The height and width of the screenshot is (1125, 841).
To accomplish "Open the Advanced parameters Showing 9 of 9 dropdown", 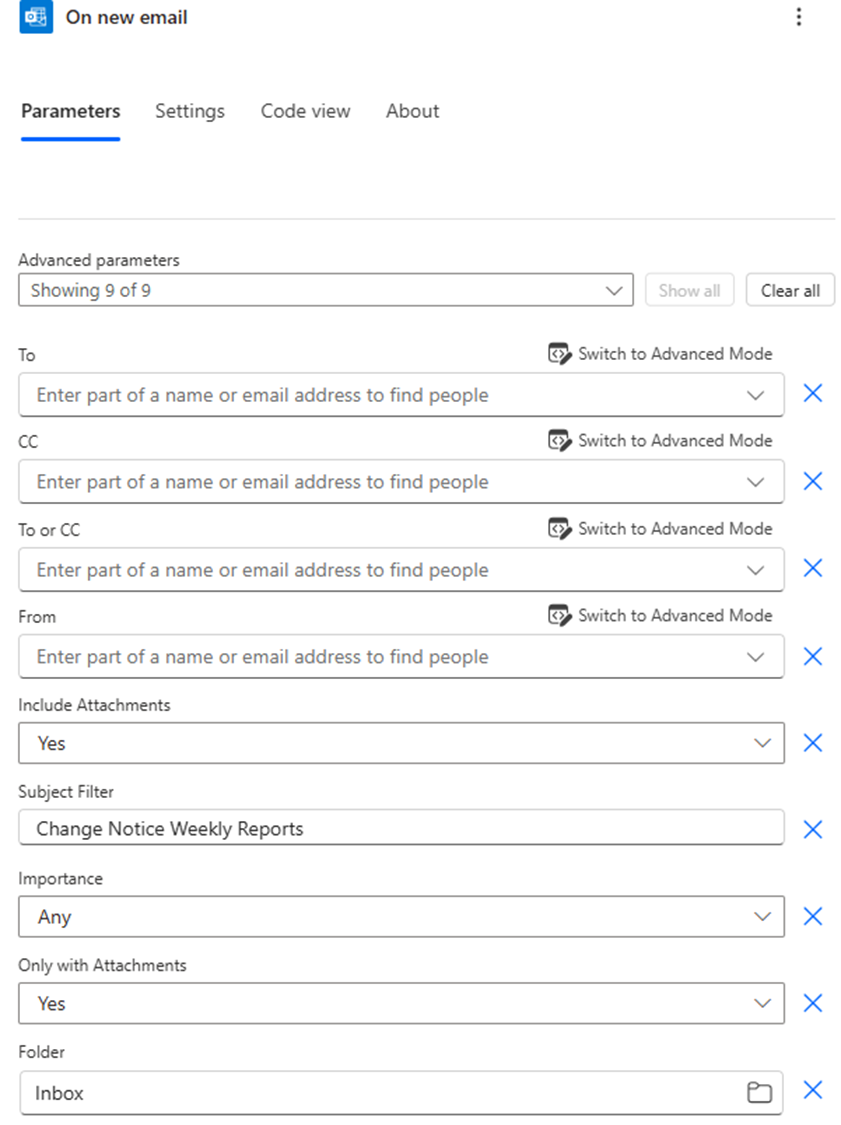I will pos(614,289).
